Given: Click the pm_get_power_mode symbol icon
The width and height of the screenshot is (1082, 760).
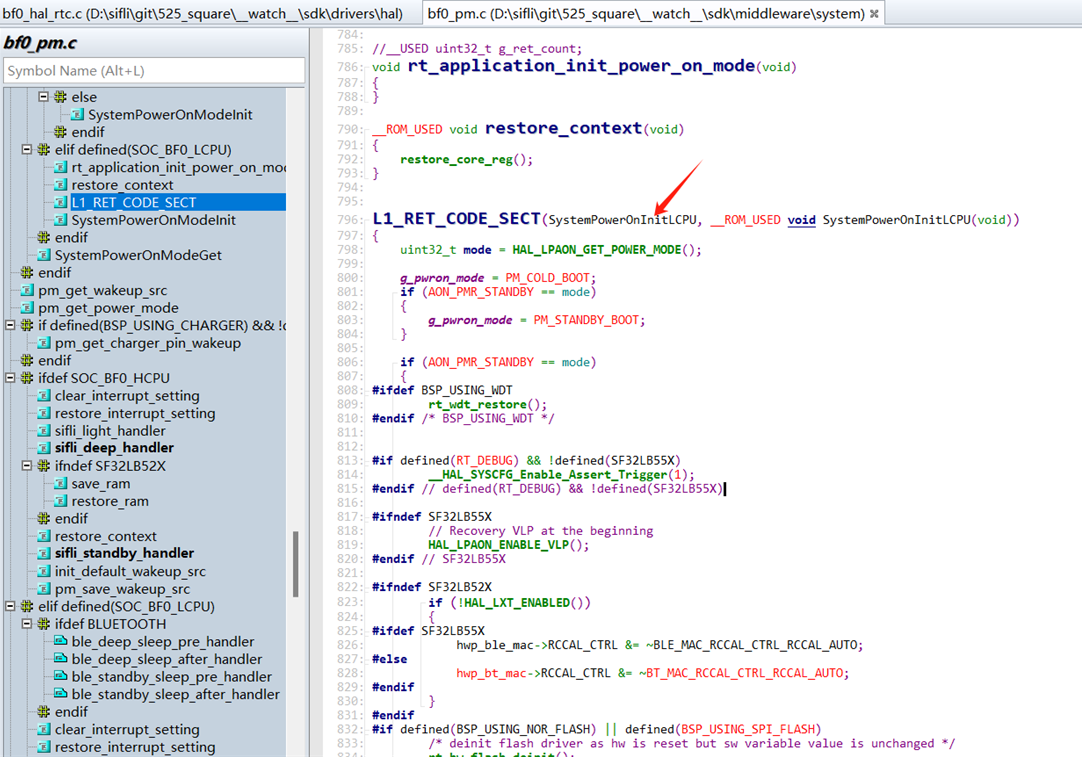Looking at the screenshot, I should pyautogui.click(x=28, y=308).
